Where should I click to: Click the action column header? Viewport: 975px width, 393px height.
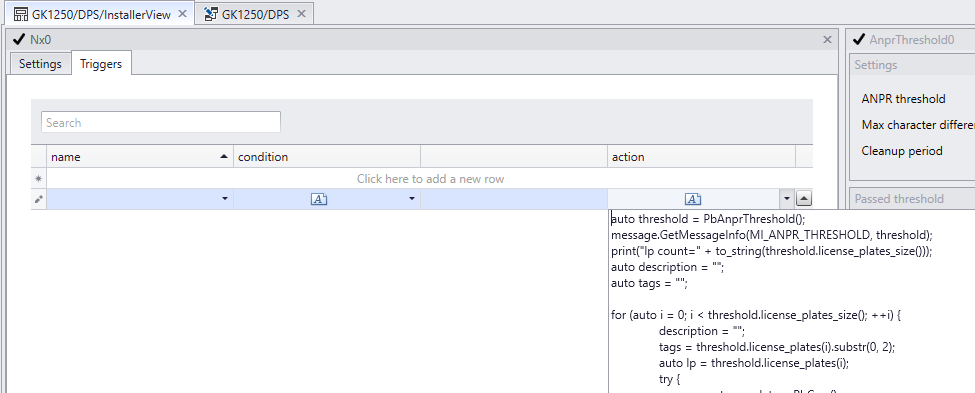pyautogui.click(x=701, y=157)
